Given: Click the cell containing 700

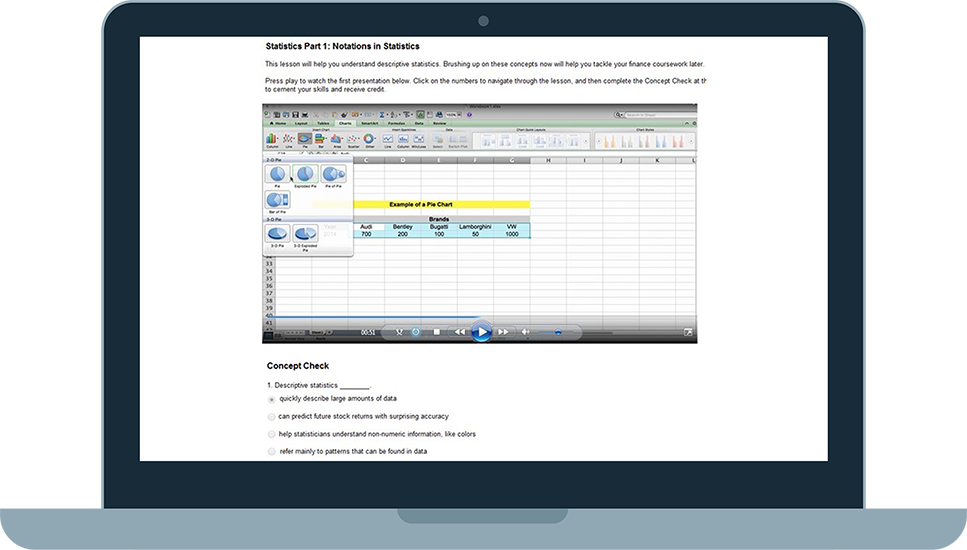Looking at the screenshot, I should (366, 234).
